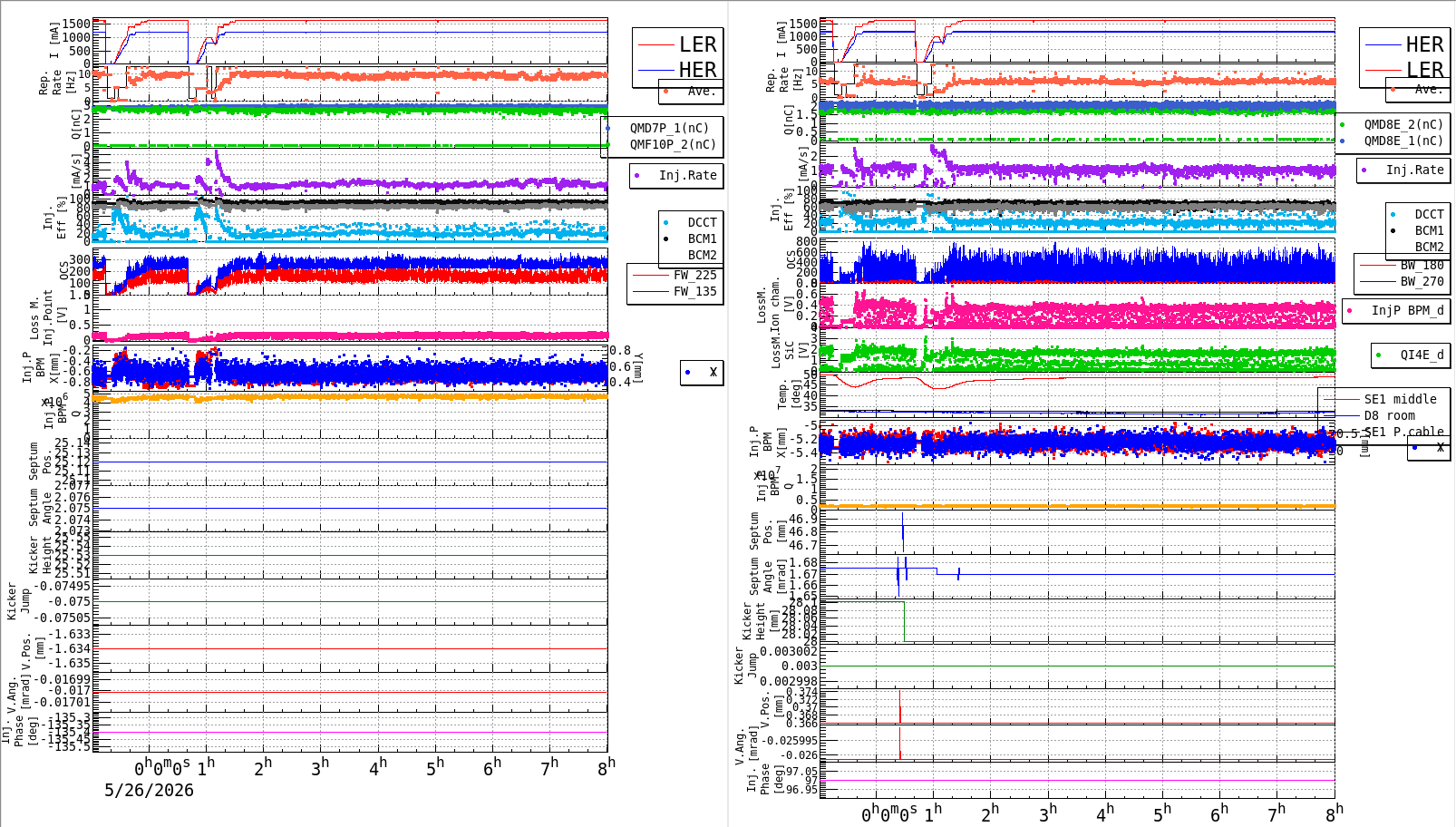Click the QMD8E_1(nC) blue legend marker
The width and height of the screenshot is (1456, 827).
coord(1343,141)
